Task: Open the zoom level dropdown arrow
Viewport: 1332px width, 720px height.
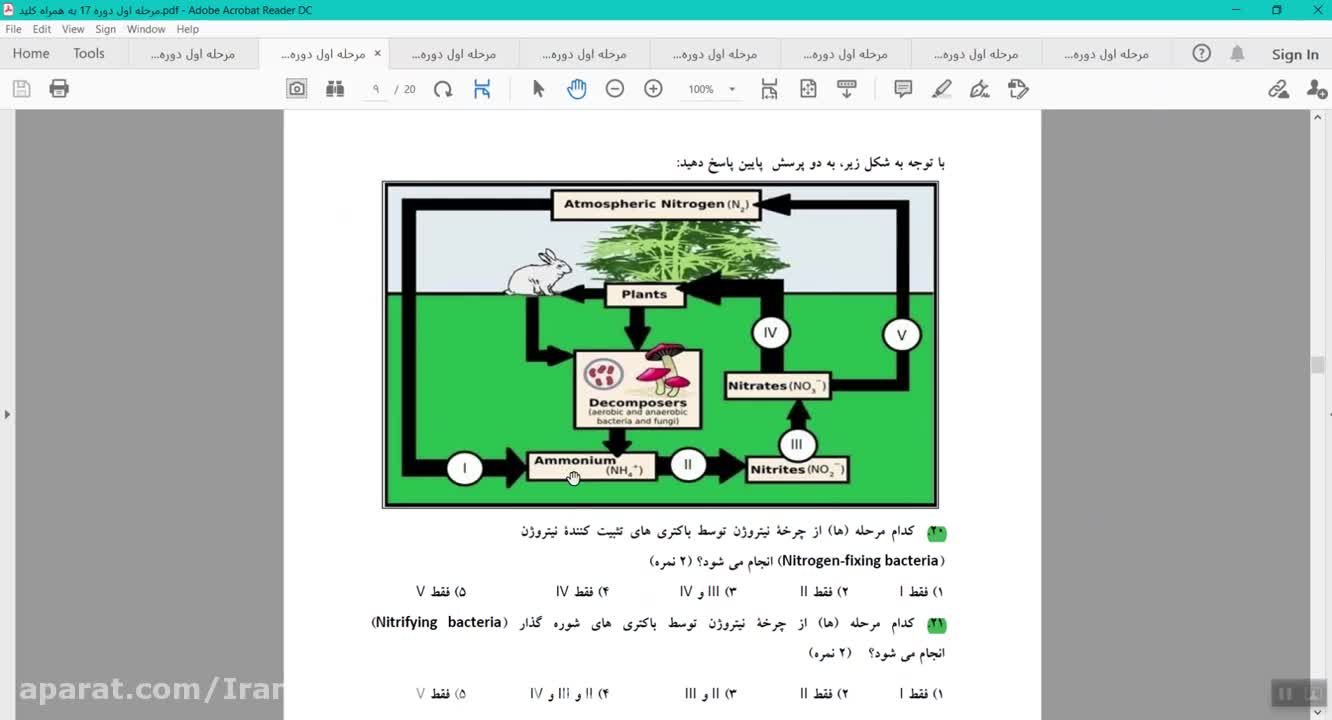Action: (732, 89)
